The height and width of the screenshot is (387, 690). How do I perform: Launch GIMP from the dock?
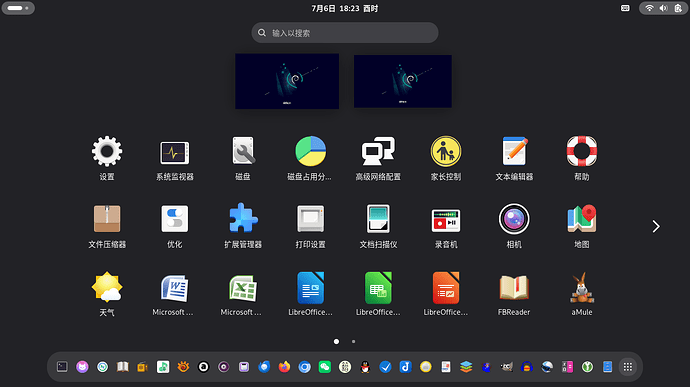tap(506, 367)
